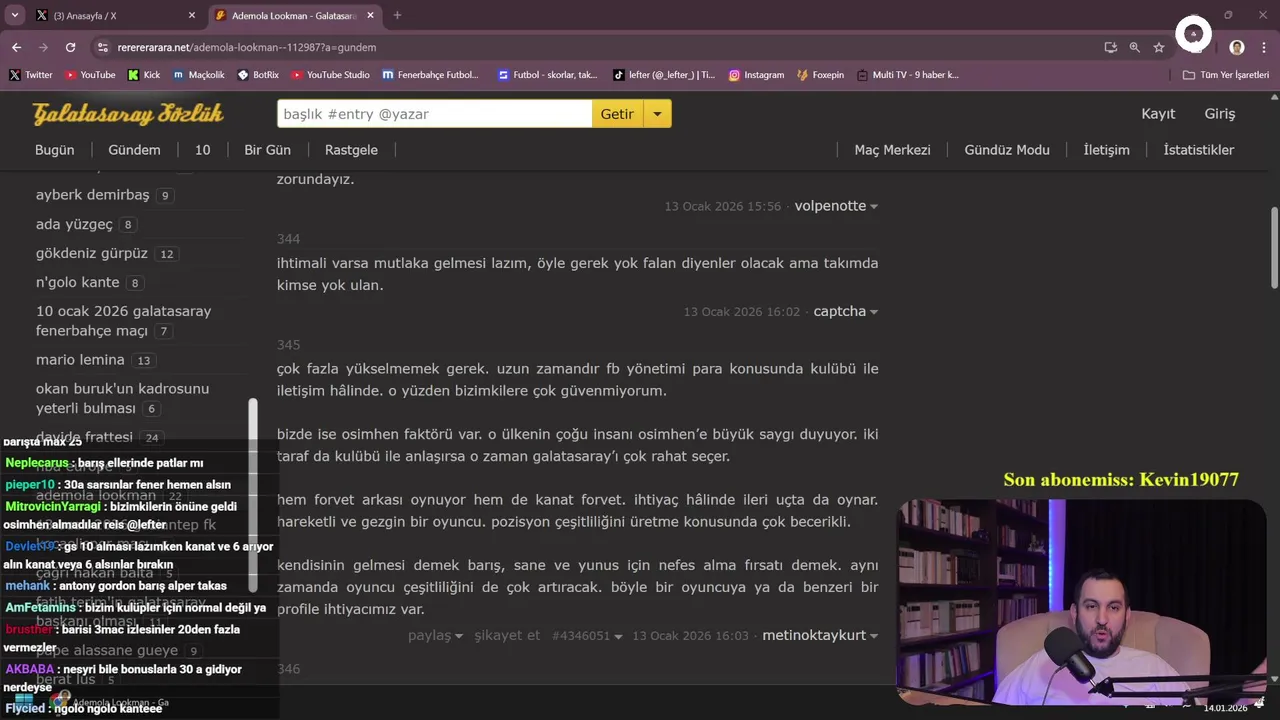Open the ayberk demirbaş topic

tap(92, 195)
